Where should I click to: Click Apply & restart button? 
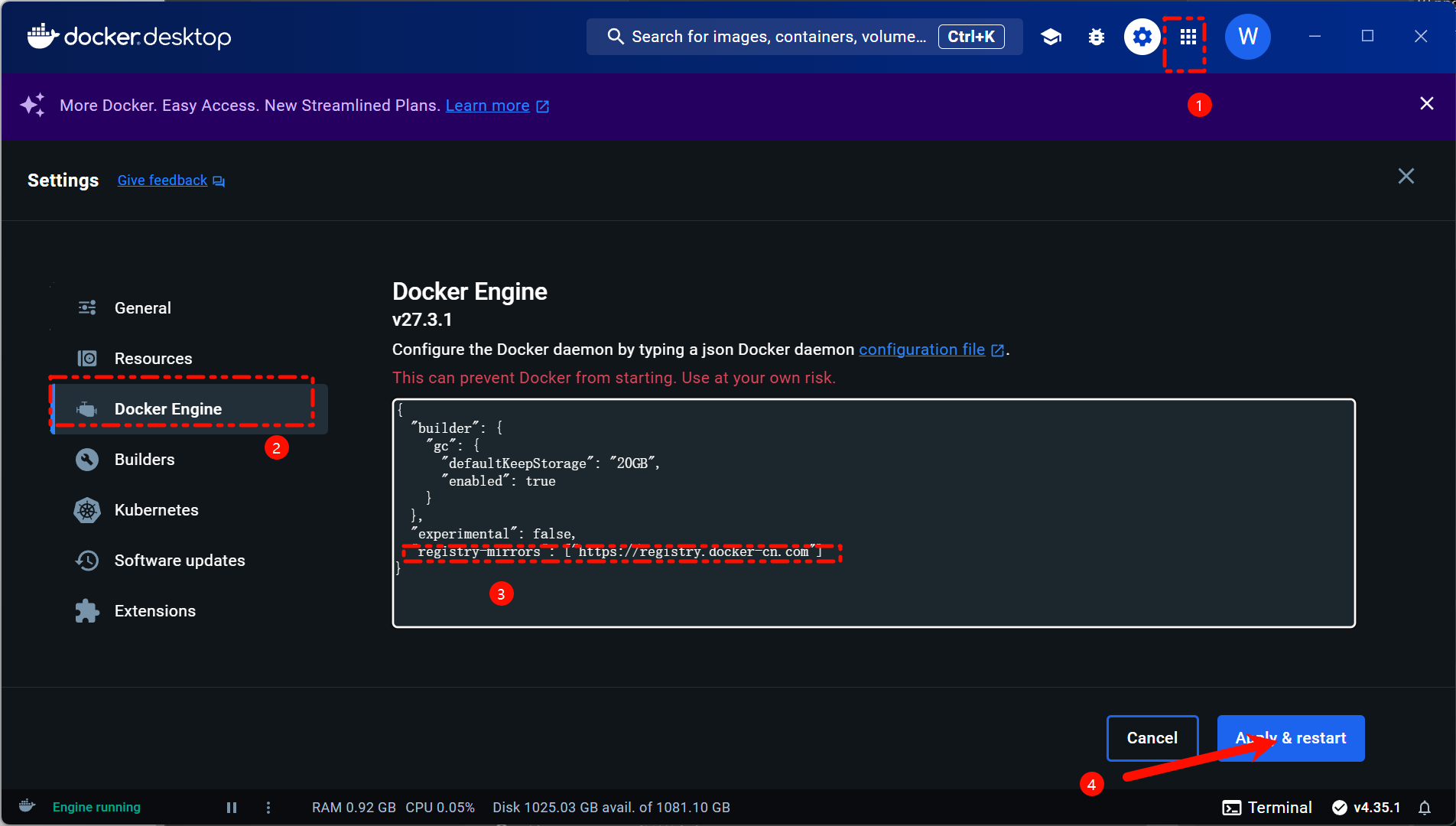tap(1291, 738)
